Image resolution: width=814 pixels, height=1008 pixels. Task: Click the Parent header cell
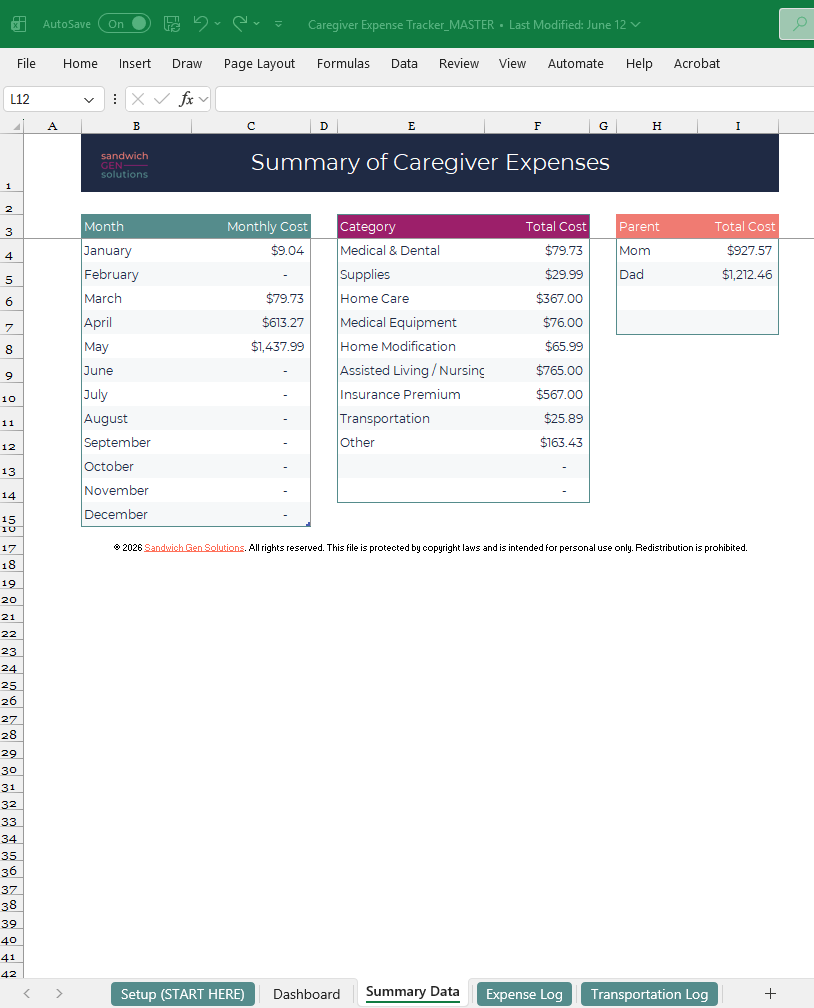[x=656, y=226]
